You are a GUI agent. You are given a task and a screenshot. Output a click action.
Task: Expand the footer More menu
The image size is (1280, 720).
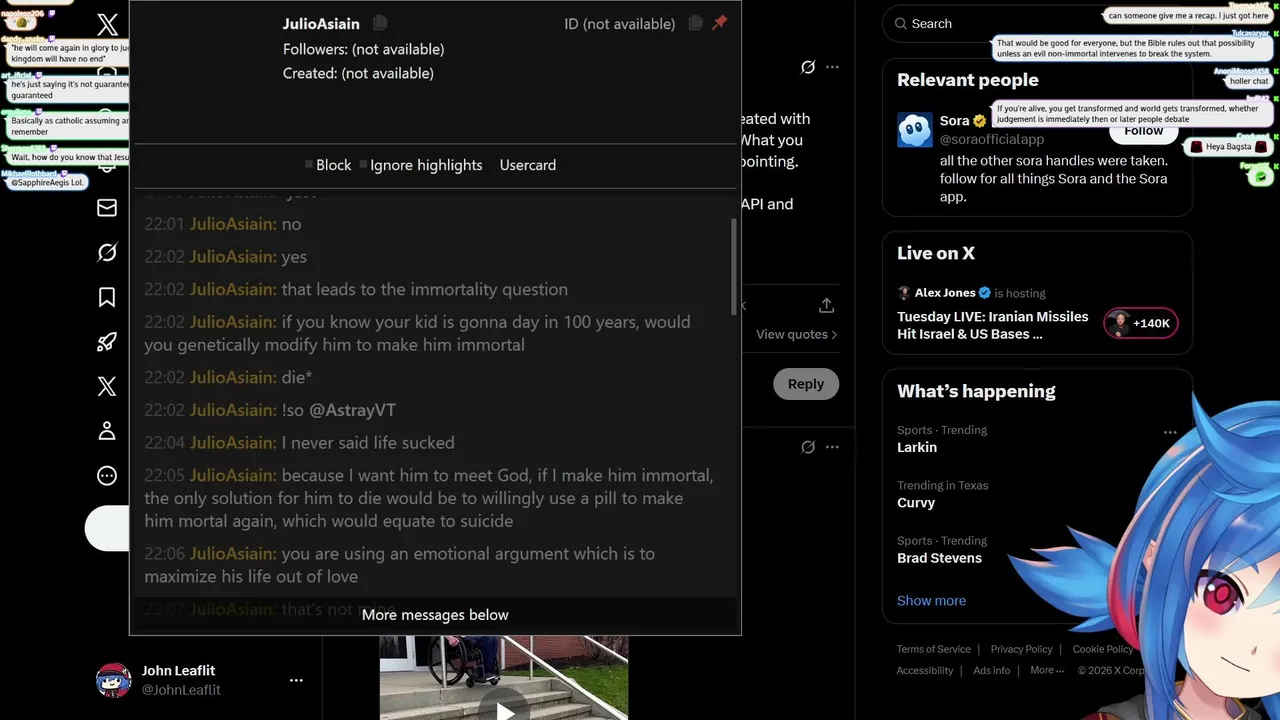pos(1045,671)
